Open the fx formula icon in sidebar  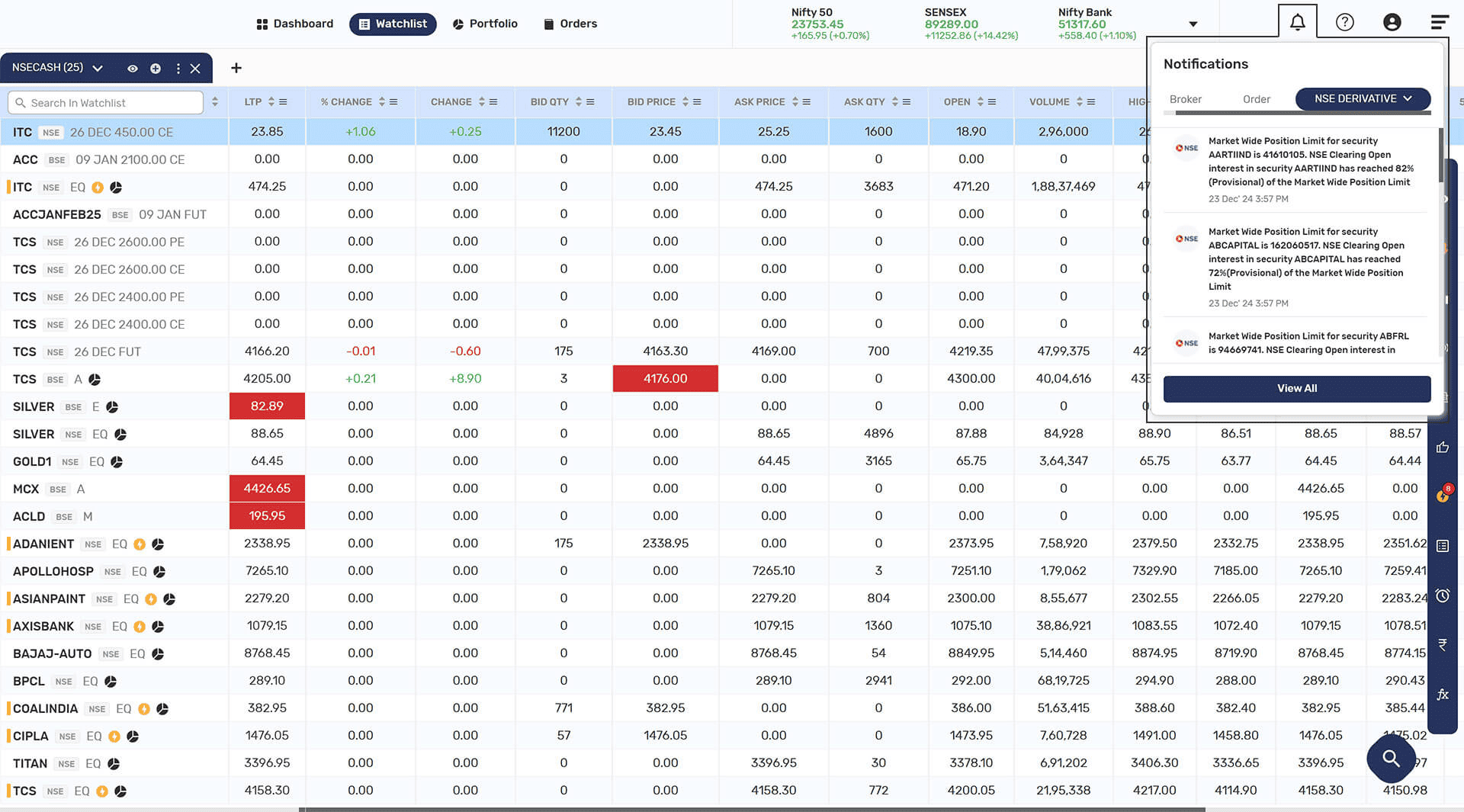[1443, 695]
